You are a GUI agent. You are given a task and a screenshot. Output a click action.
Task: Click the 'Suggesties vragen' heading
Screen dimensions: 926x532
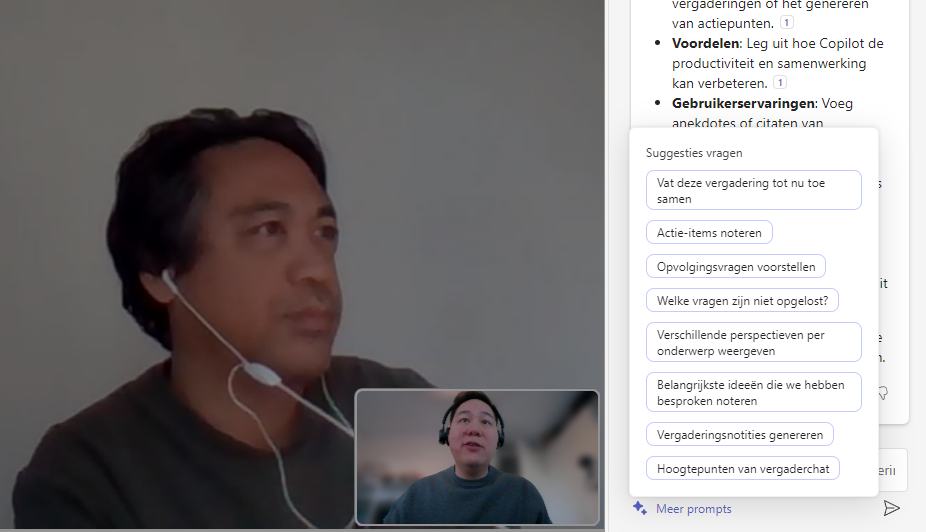coord(693,153)
